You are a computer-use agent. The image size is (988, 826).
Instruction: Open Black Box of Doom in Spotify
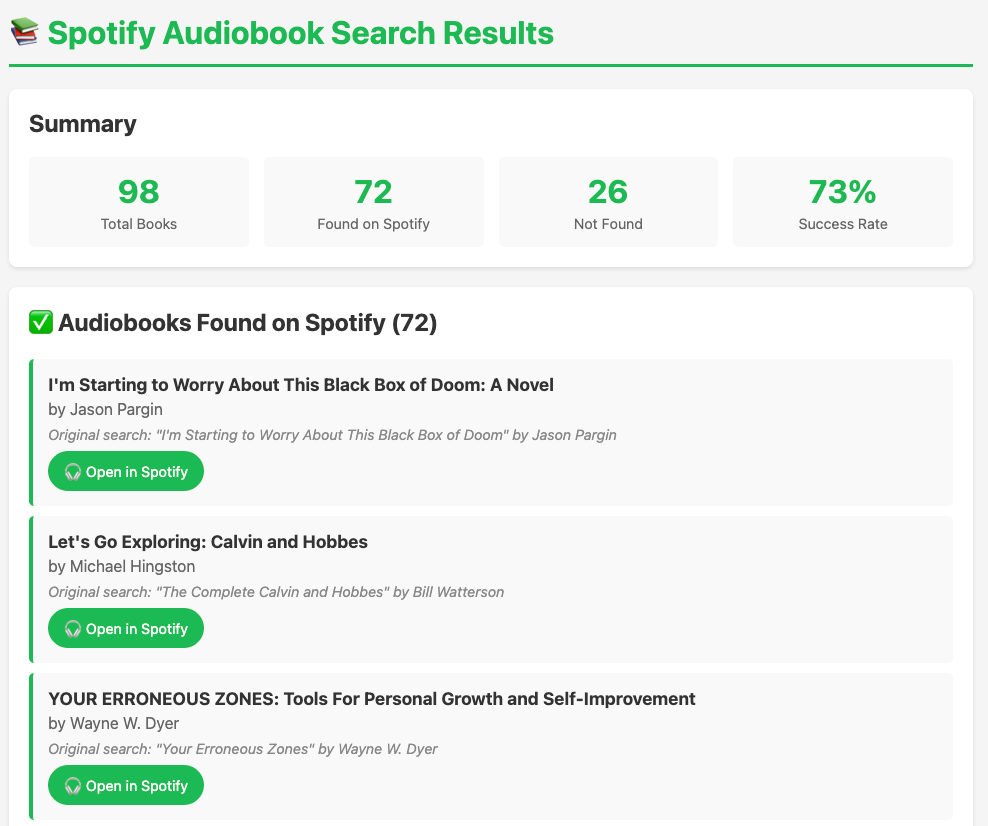(x=126, y=472)
